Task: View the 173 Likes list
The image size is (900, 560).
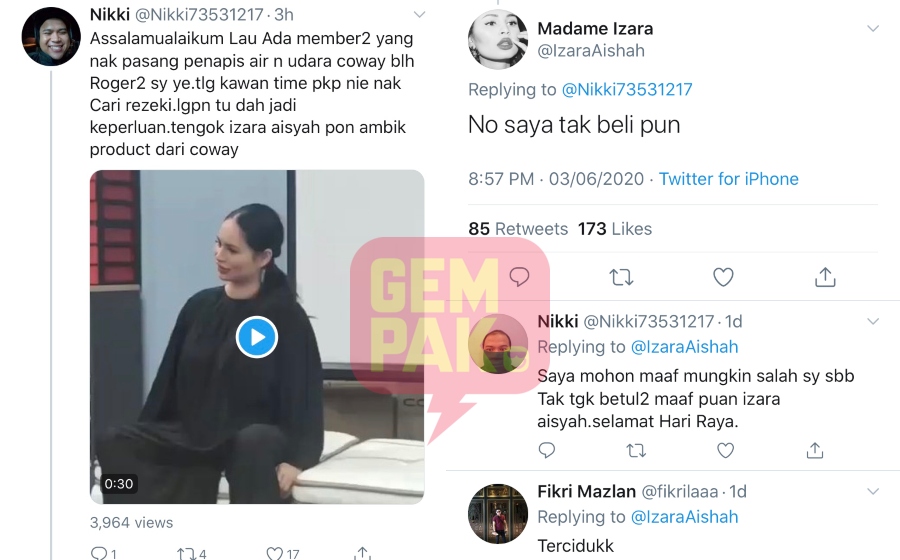Action: click(x=615, y=229)
